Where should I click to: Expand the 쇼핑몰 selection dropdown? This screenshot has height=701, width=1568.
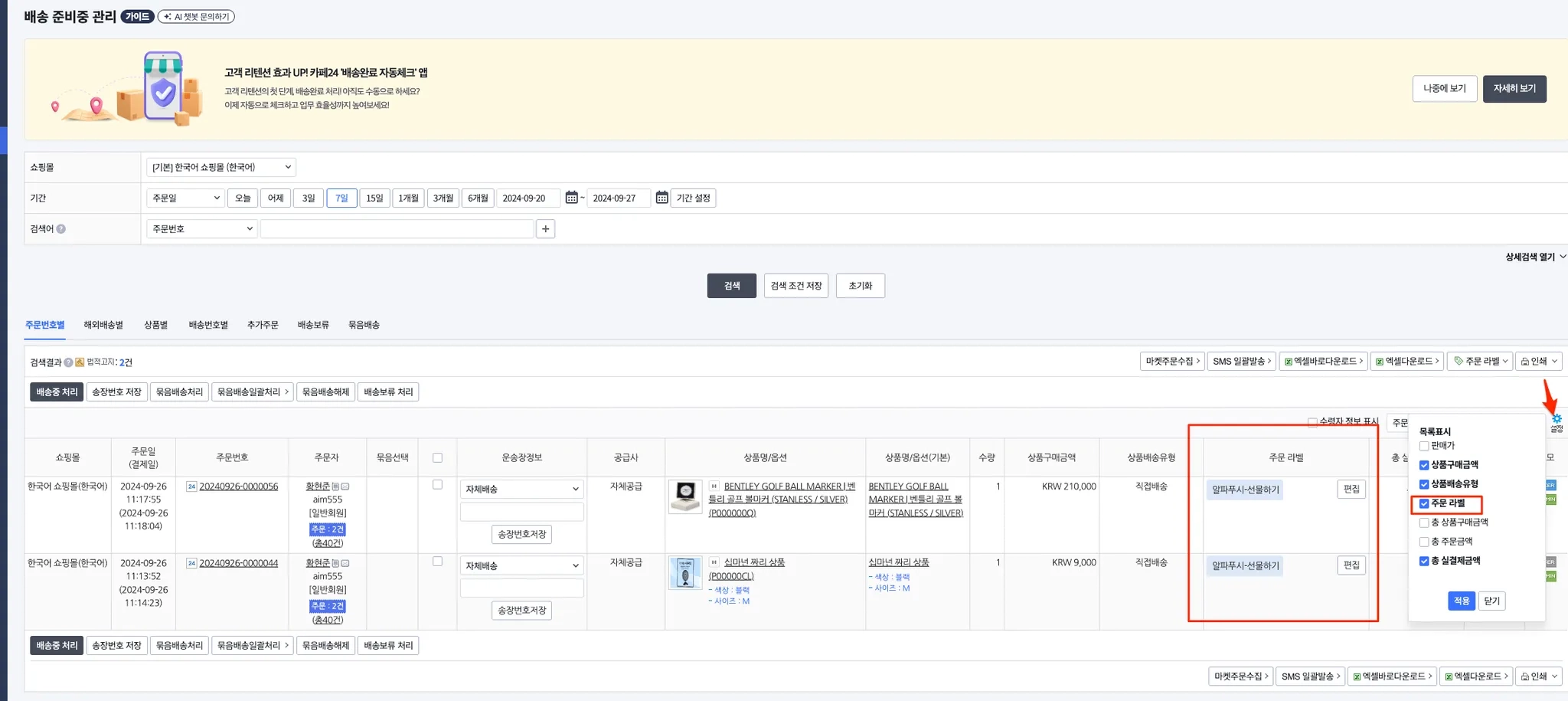221,167
